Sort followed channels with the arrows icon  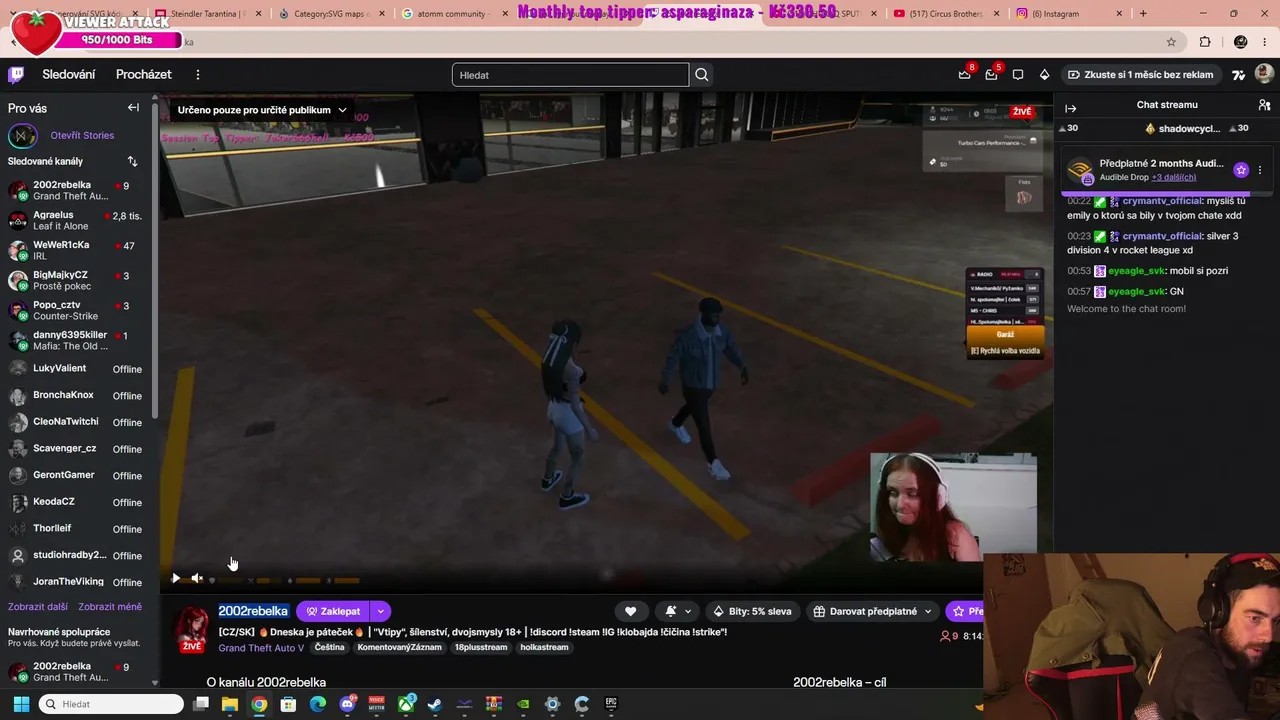point(132,161)
